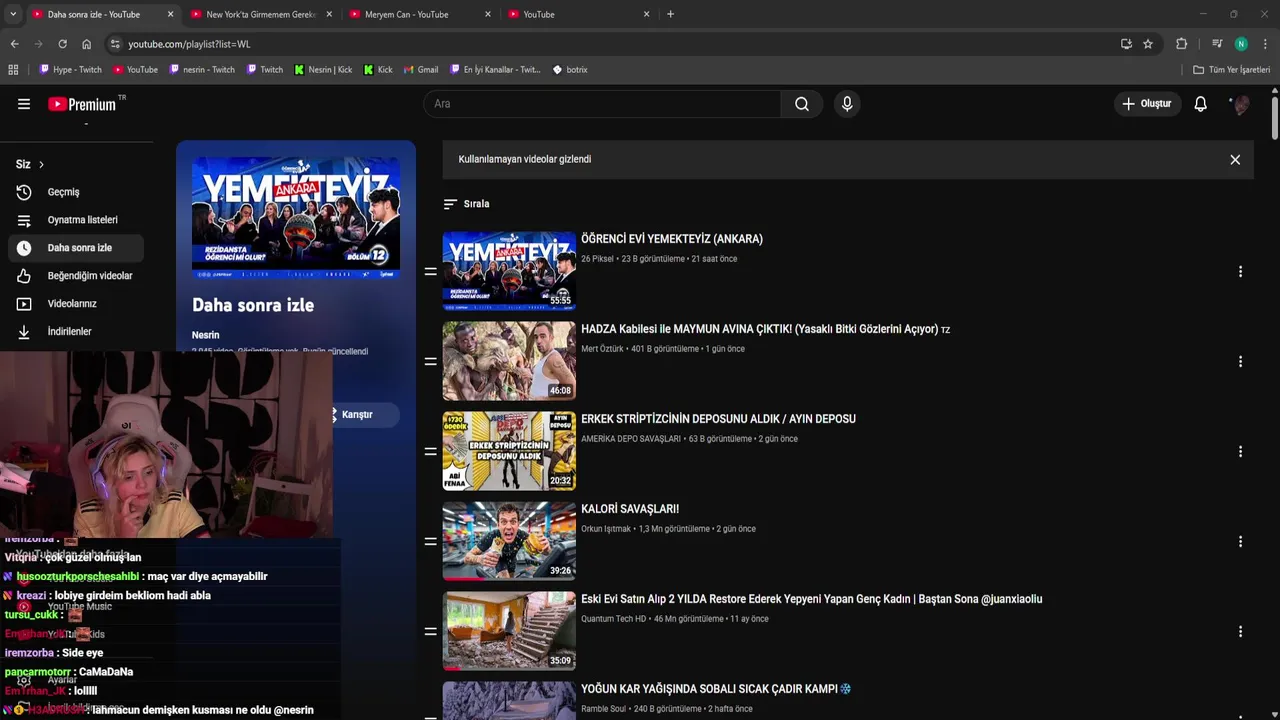
Task: Open Videolarınız in sidebar
Action: click(76, 304)
